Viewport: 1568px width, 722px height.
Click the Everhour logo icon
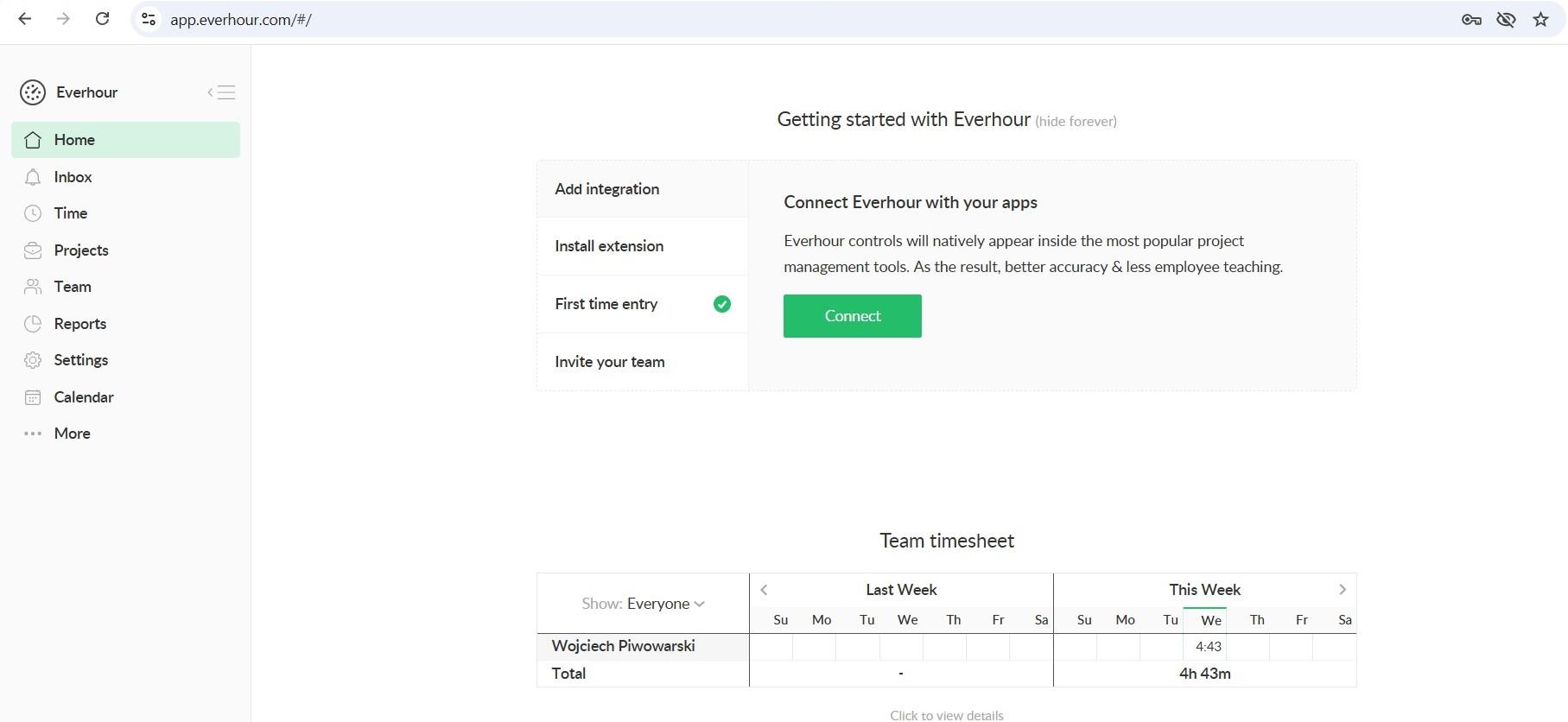[33, 92]
